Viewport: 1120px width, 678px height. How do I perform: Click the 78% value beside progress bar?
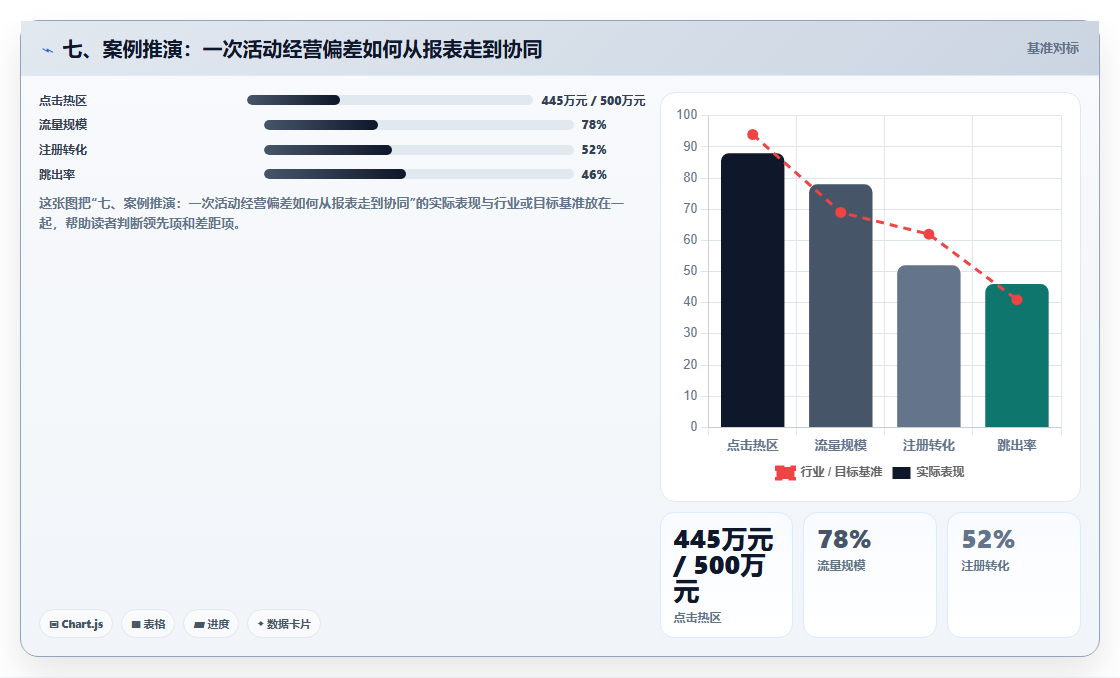pyautogui.click(x=594, y=125)
